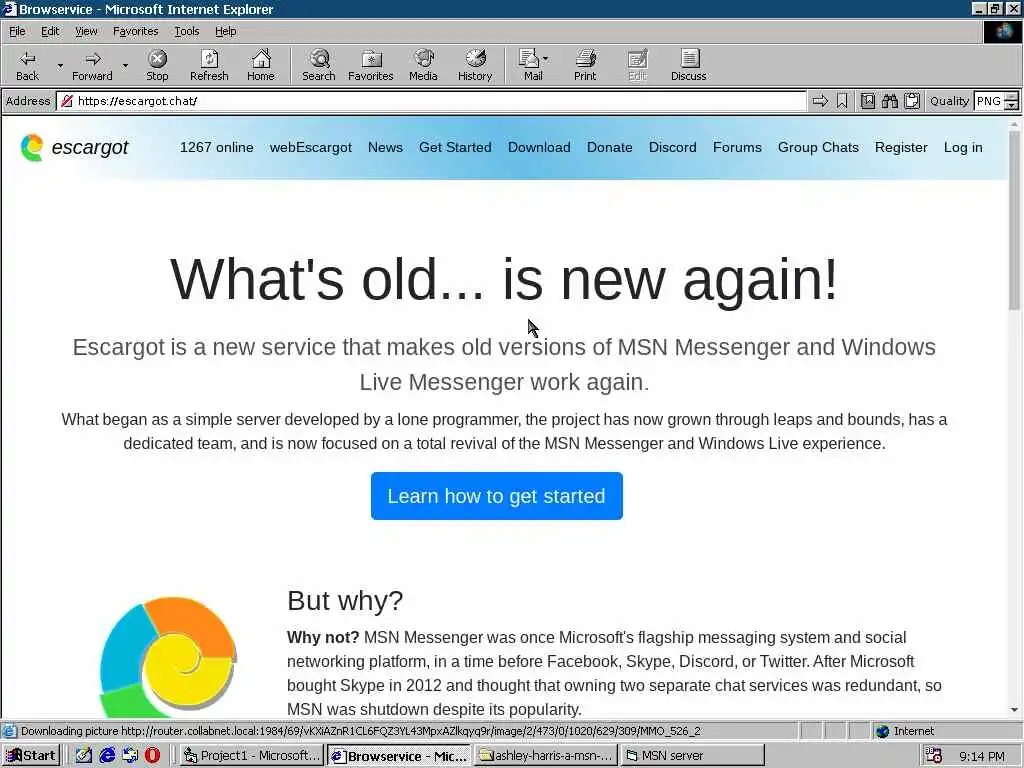
Task: Click the escargot snail logo in header
Action: (x=31, y=148)
